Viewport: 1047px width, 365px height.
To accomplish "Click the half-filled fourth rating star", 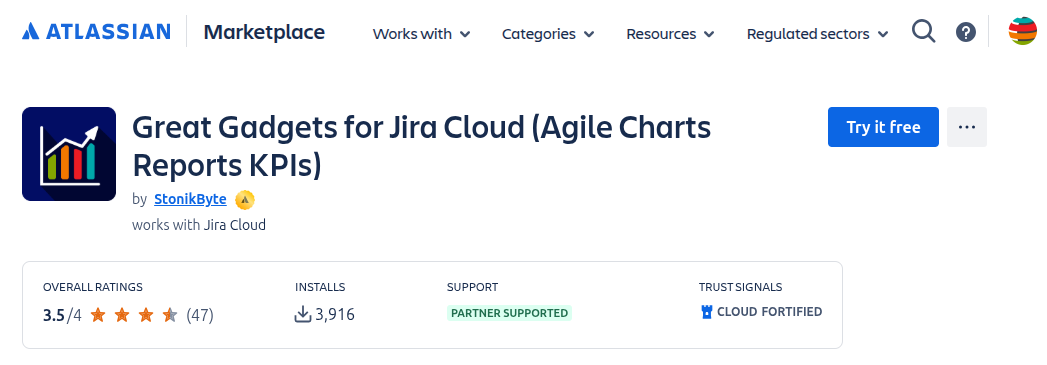I will [170, 314].
